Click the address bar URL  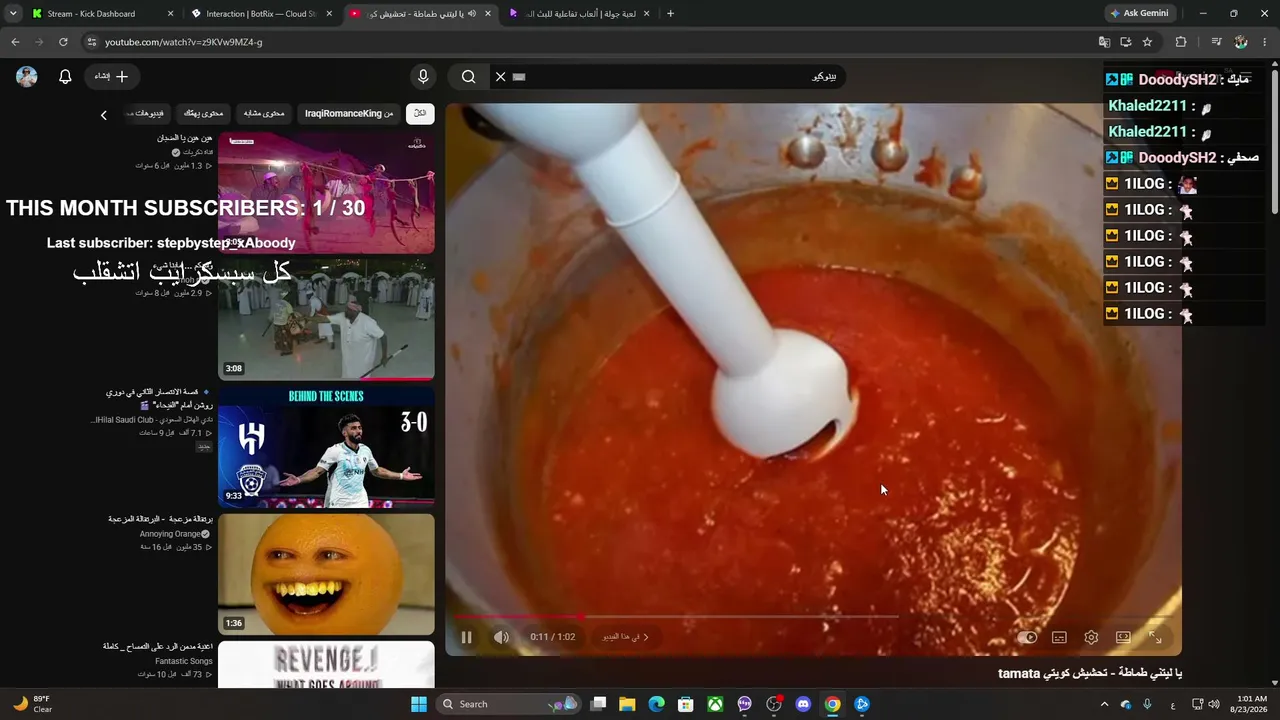pyautogui.click(x=184, y=42)
